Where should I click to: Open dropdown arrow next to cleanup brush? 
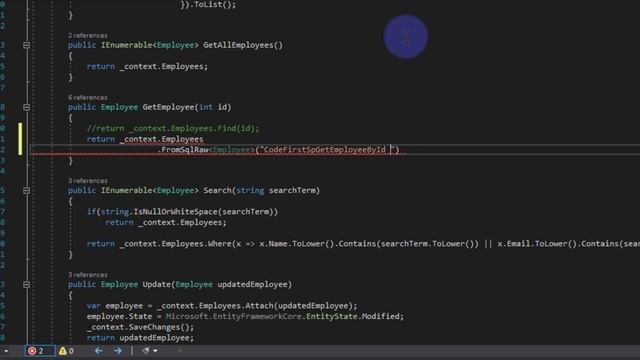point(156,351)
